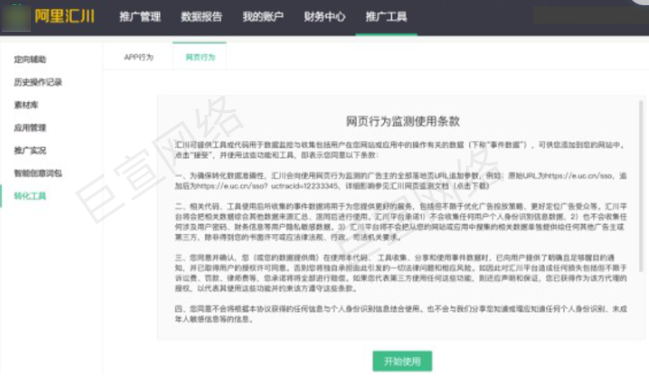649x377 pixels.
Task: Open 历史操作记录 in the sidebar
Action: (38, 82)
